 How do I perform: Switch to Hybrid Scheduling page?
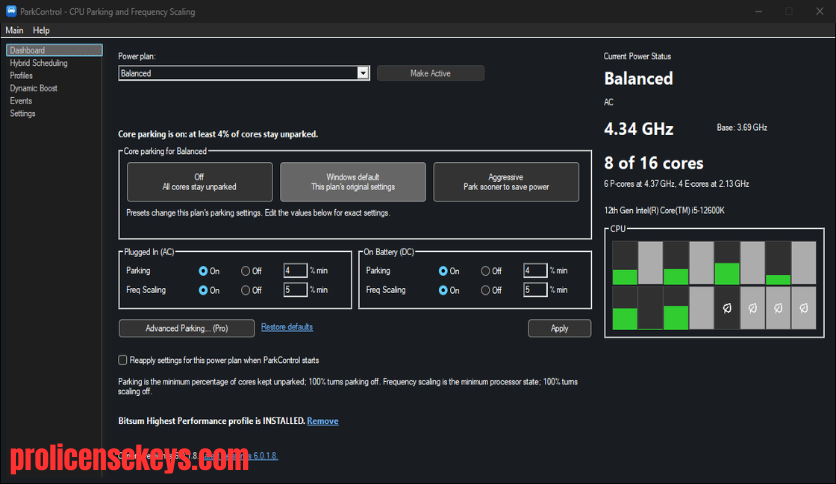pyautogui.click(x=38, y=63)
